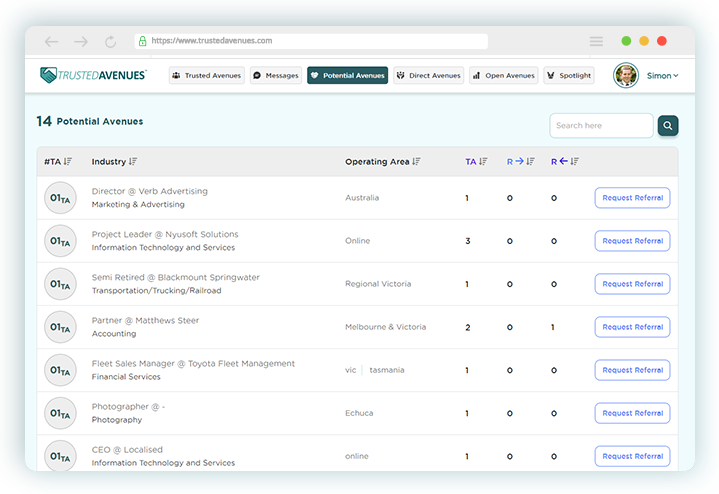Click 'Melbourne & Victoria' operating area
Viewport: 719px width, 494px height.
pos(386,327)
